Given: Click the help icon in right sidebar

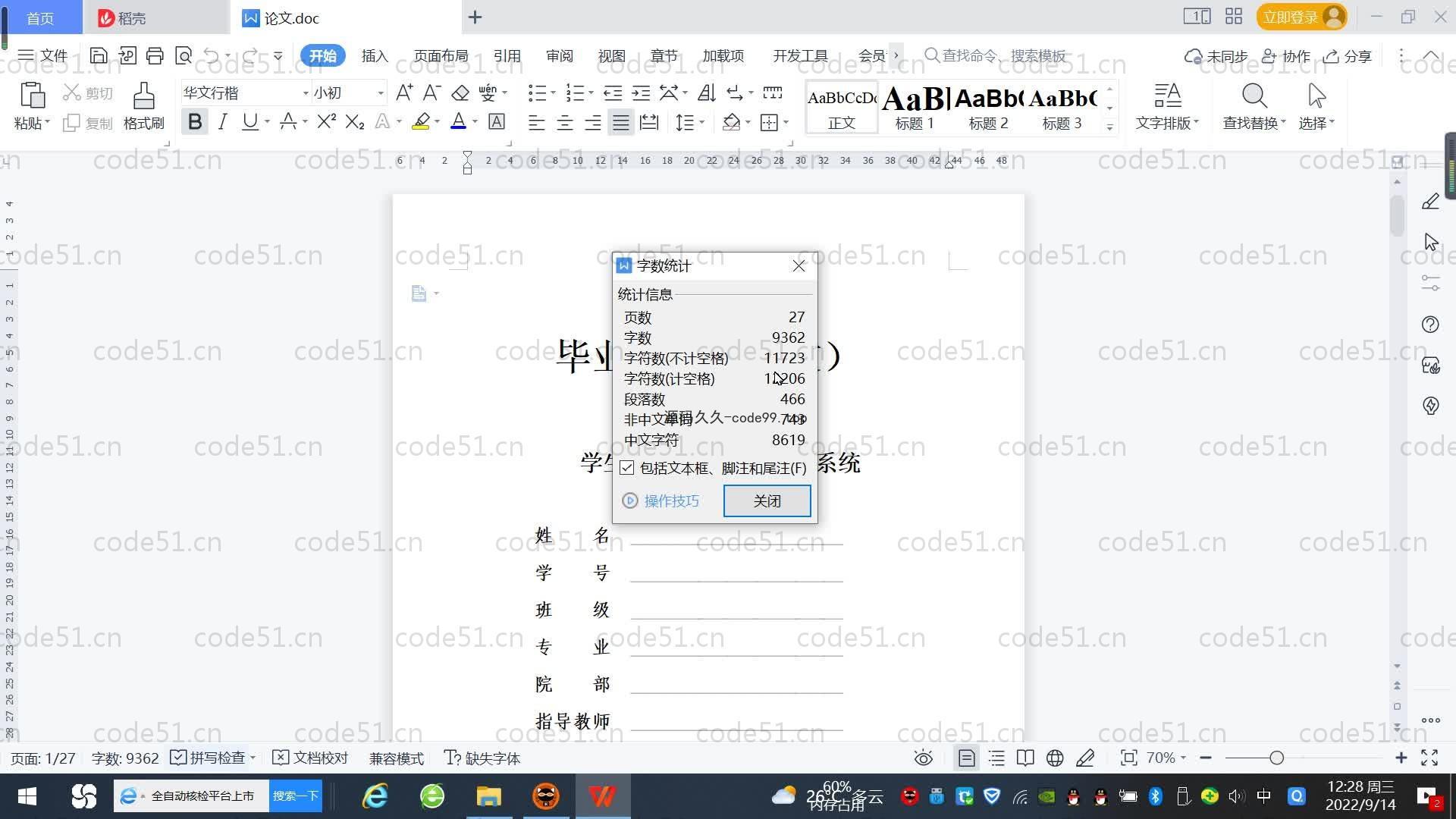Looking at the screenshot, I should [x=1430, y=325].
